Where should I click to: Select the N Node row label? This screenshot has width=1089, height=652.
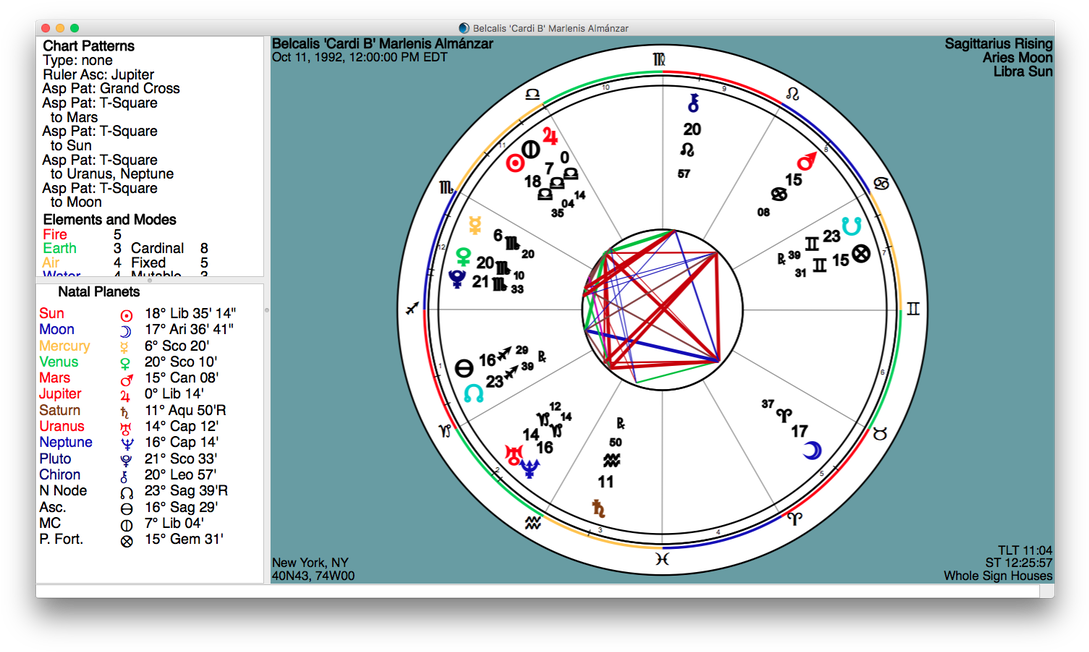tap(63, 491)
